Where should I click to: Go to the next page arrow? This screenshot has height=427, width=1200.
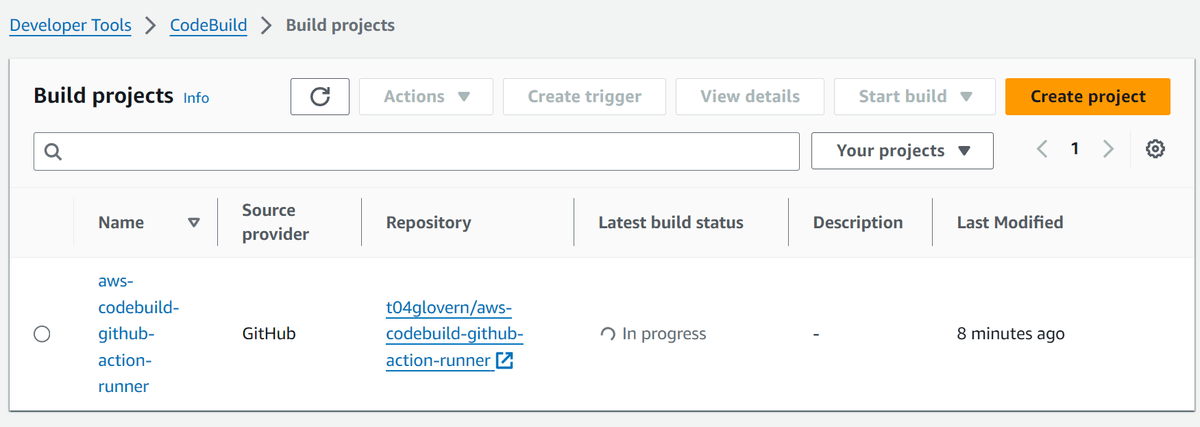click(1108, 150)
